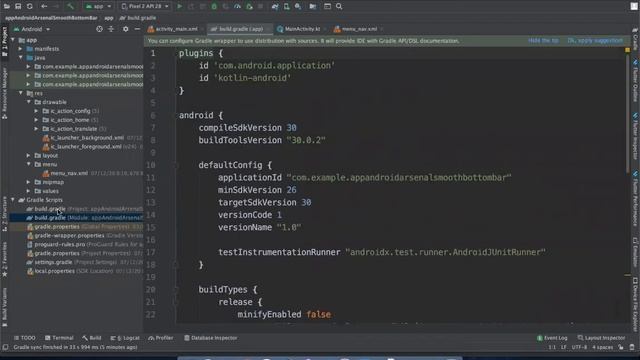Click the Attach Debugger to Android Process icon

(249, 7)
